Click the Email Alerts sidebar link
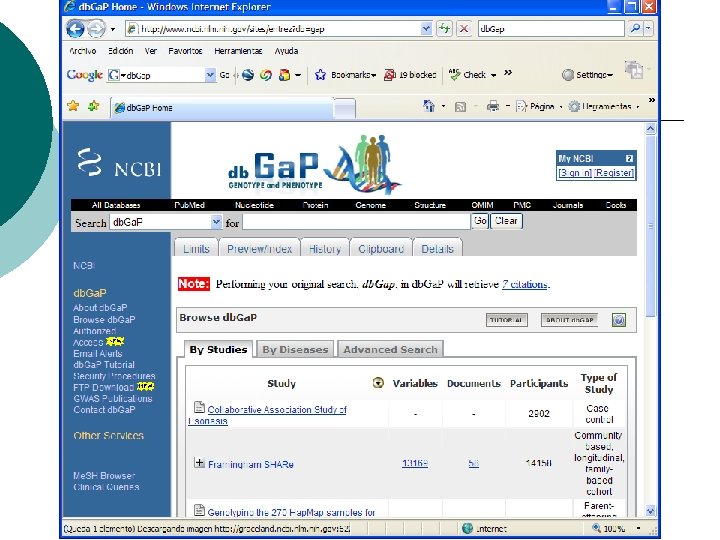 tap(98, 354)
